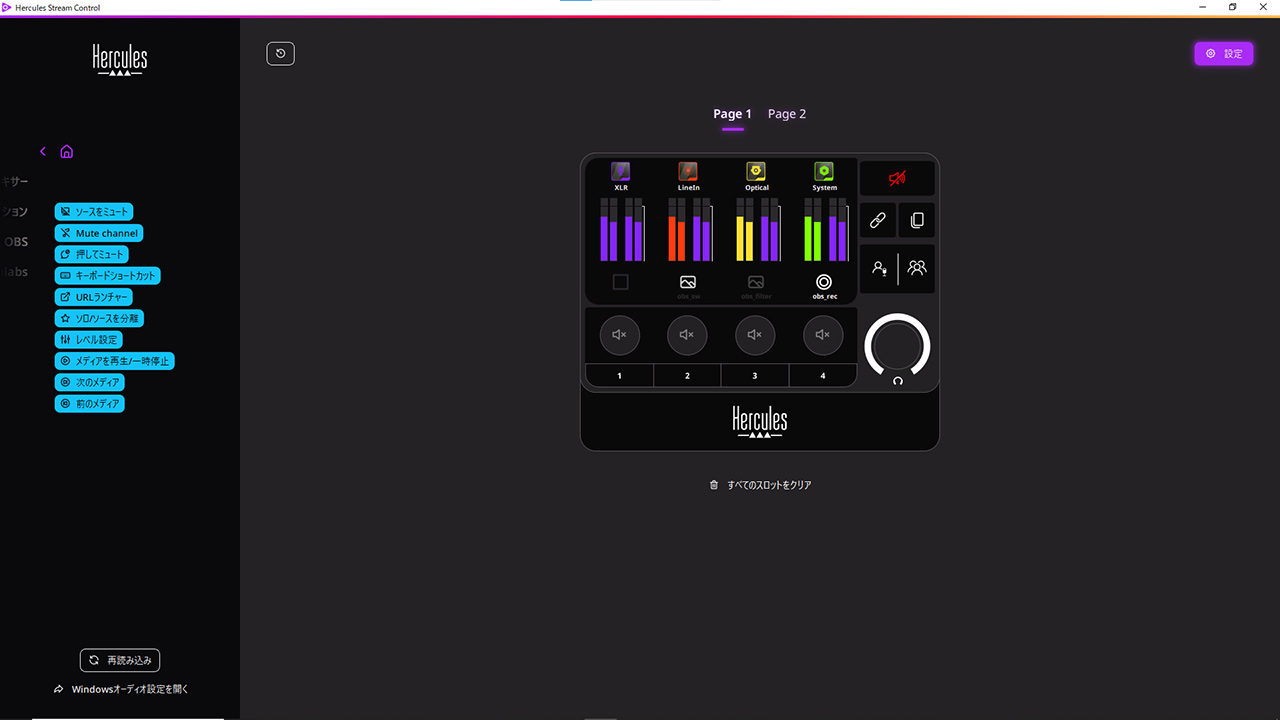Viewport: 1280px width, 720px height.
Task: Click the green System channel icon
Action: 824,171
